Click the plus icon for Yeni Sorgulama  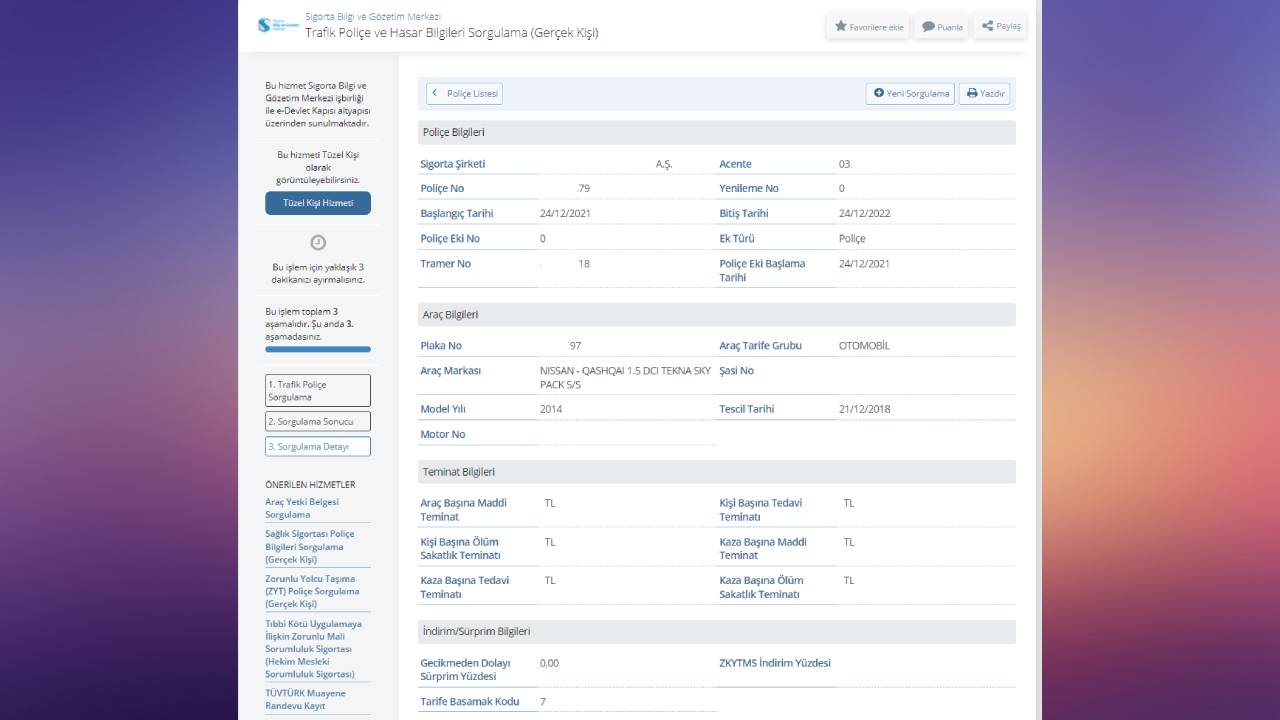[879, 93]
